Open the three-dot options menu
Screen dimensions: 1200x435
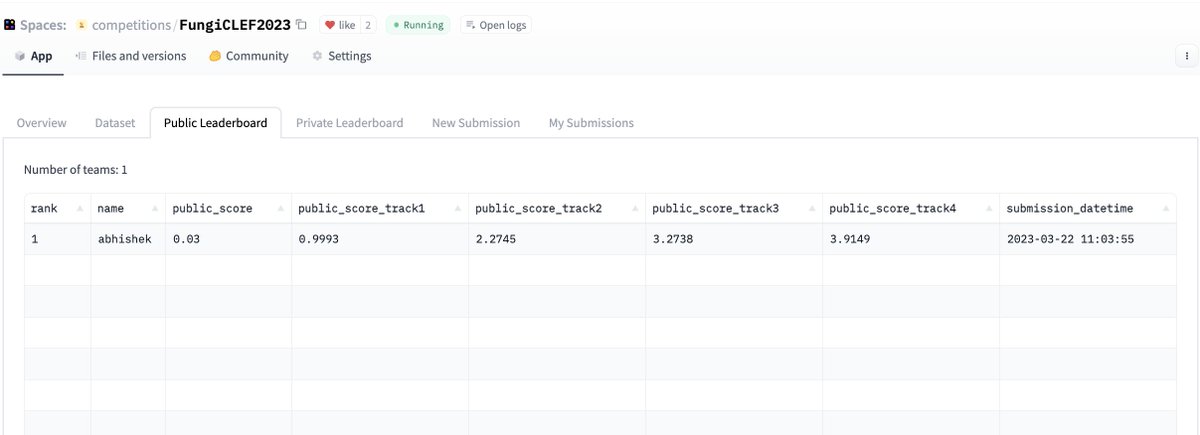[1186, 57]
